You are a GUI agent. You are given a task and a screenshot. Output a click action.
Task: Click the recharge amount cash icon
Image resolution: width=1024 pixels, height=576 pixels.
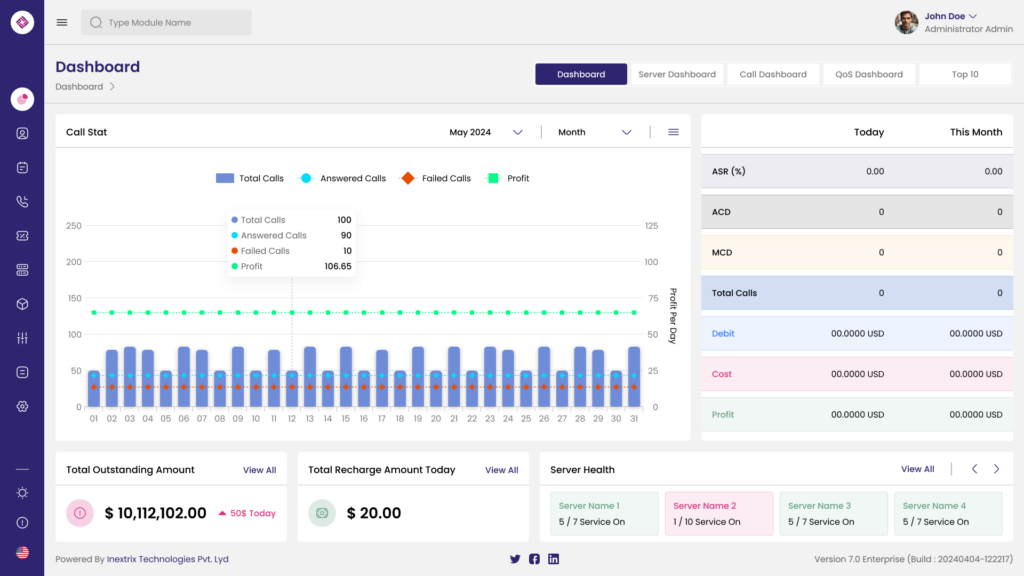tap(322, 513)
